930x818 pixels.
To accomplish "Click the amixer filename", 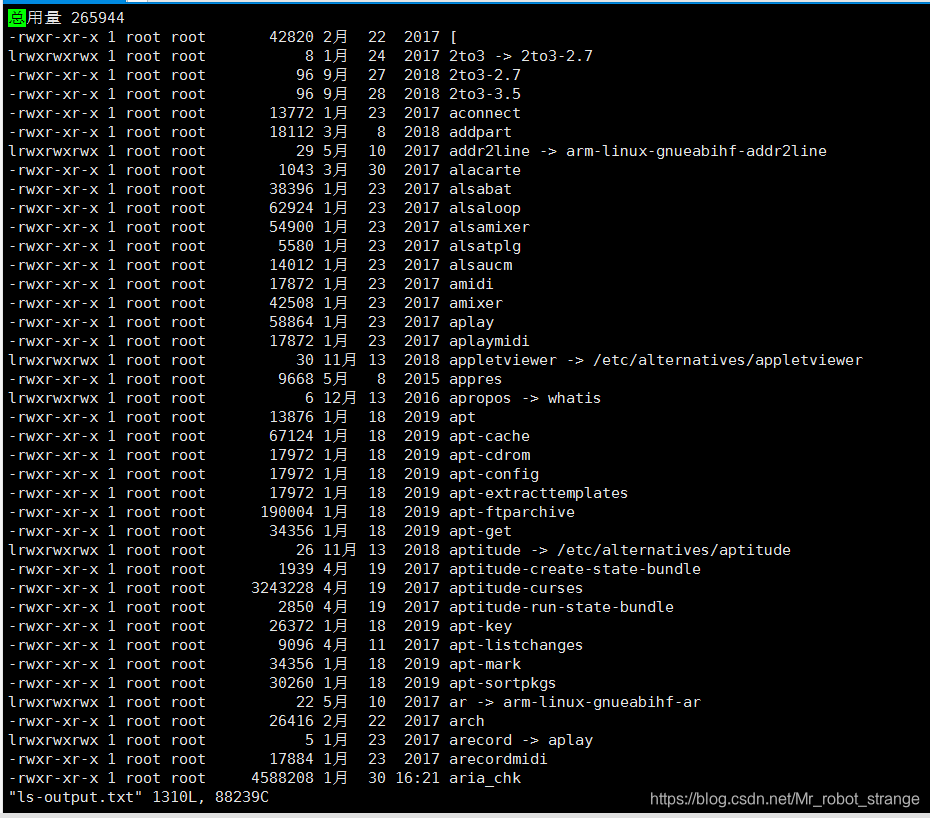I will coord(476,303).
